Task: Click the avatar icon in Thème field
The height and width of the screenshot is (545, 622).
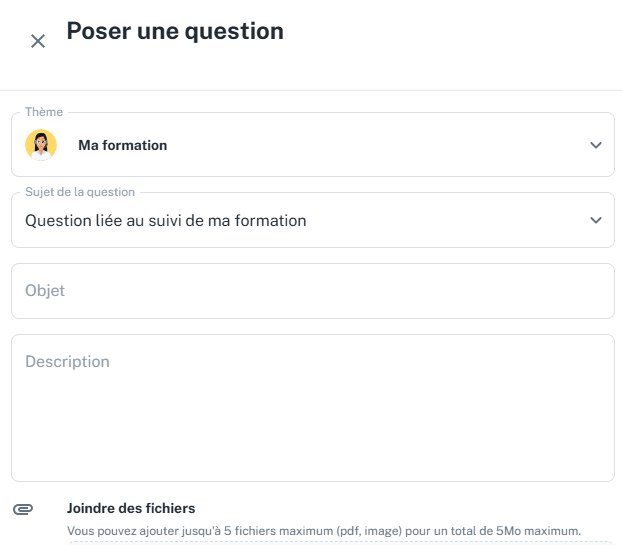Action: (x=41, y=145)
